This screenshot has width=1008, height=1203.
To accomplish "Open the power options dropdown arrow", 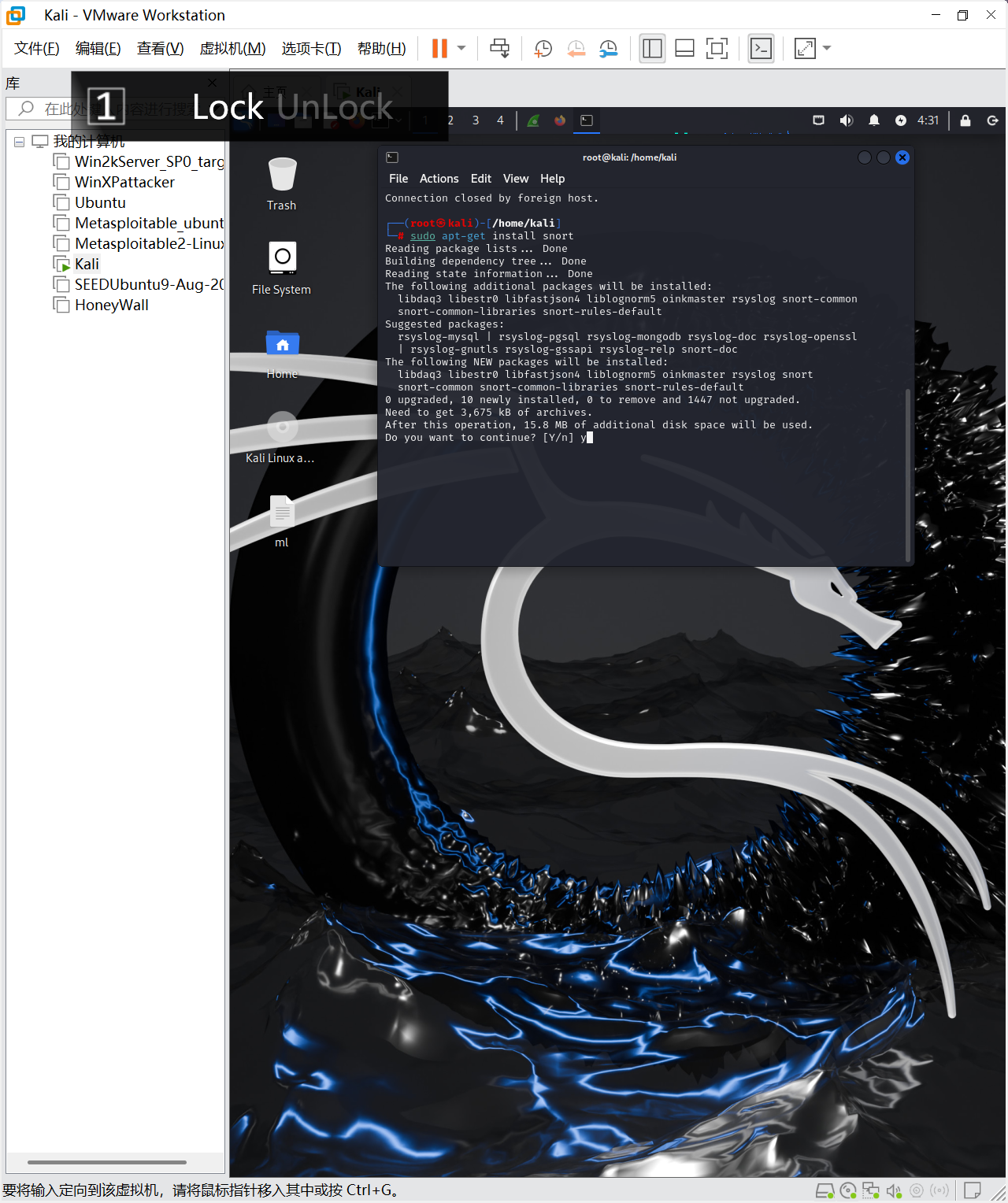I will 461,49.
